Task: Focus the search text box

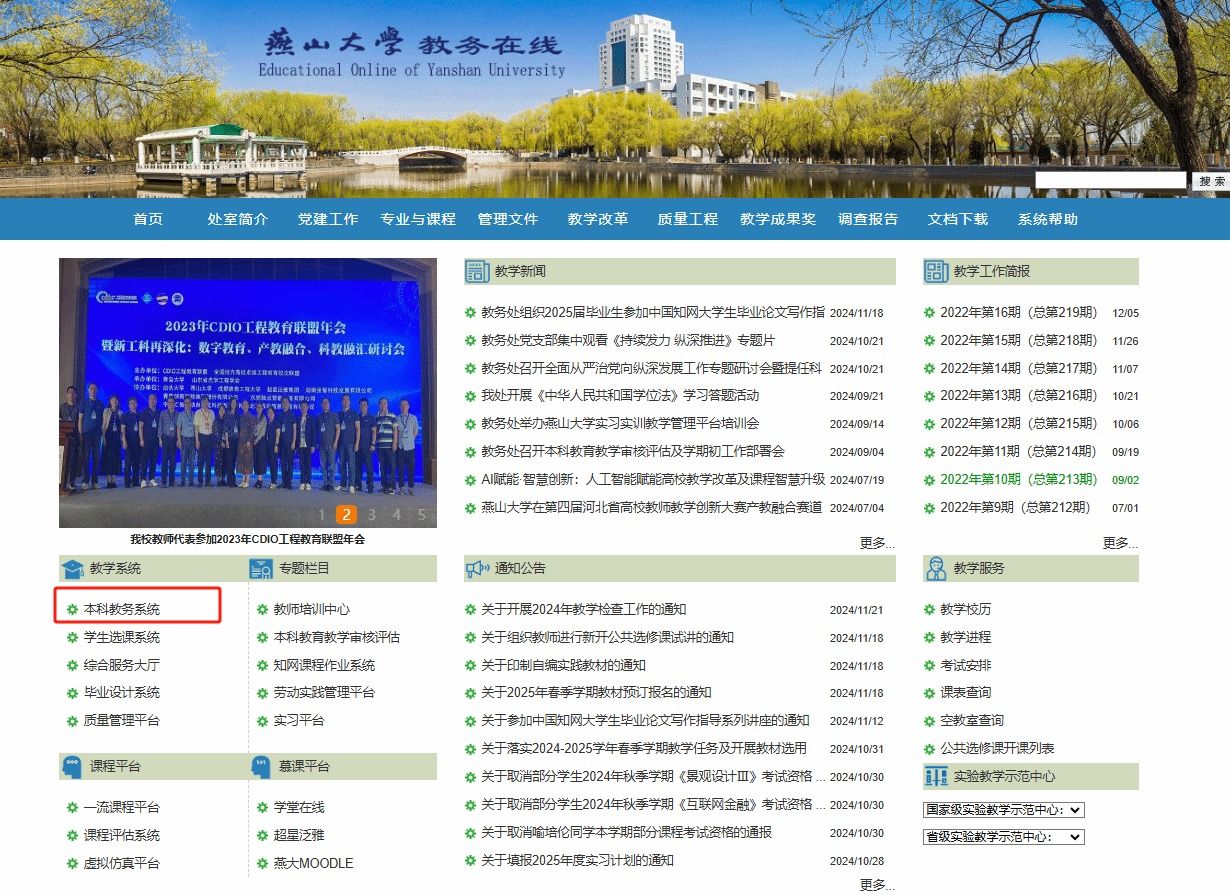Action: click(1110, 181)
